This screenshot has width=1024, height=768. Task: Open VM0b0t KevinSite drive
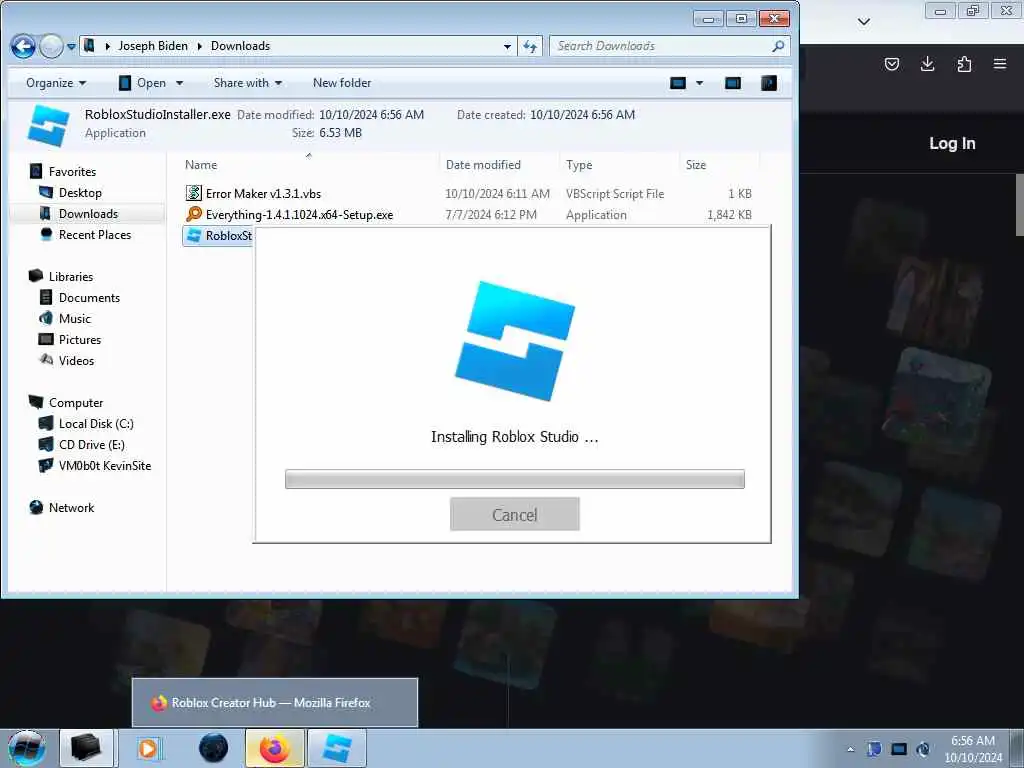point(104,466)
